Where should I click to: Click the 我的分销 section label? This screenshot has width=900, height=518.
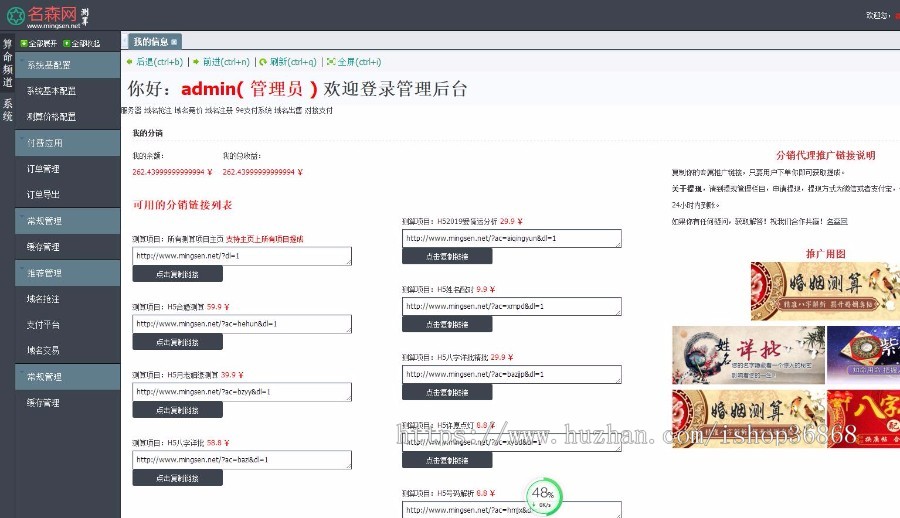(x=148, y=133)
